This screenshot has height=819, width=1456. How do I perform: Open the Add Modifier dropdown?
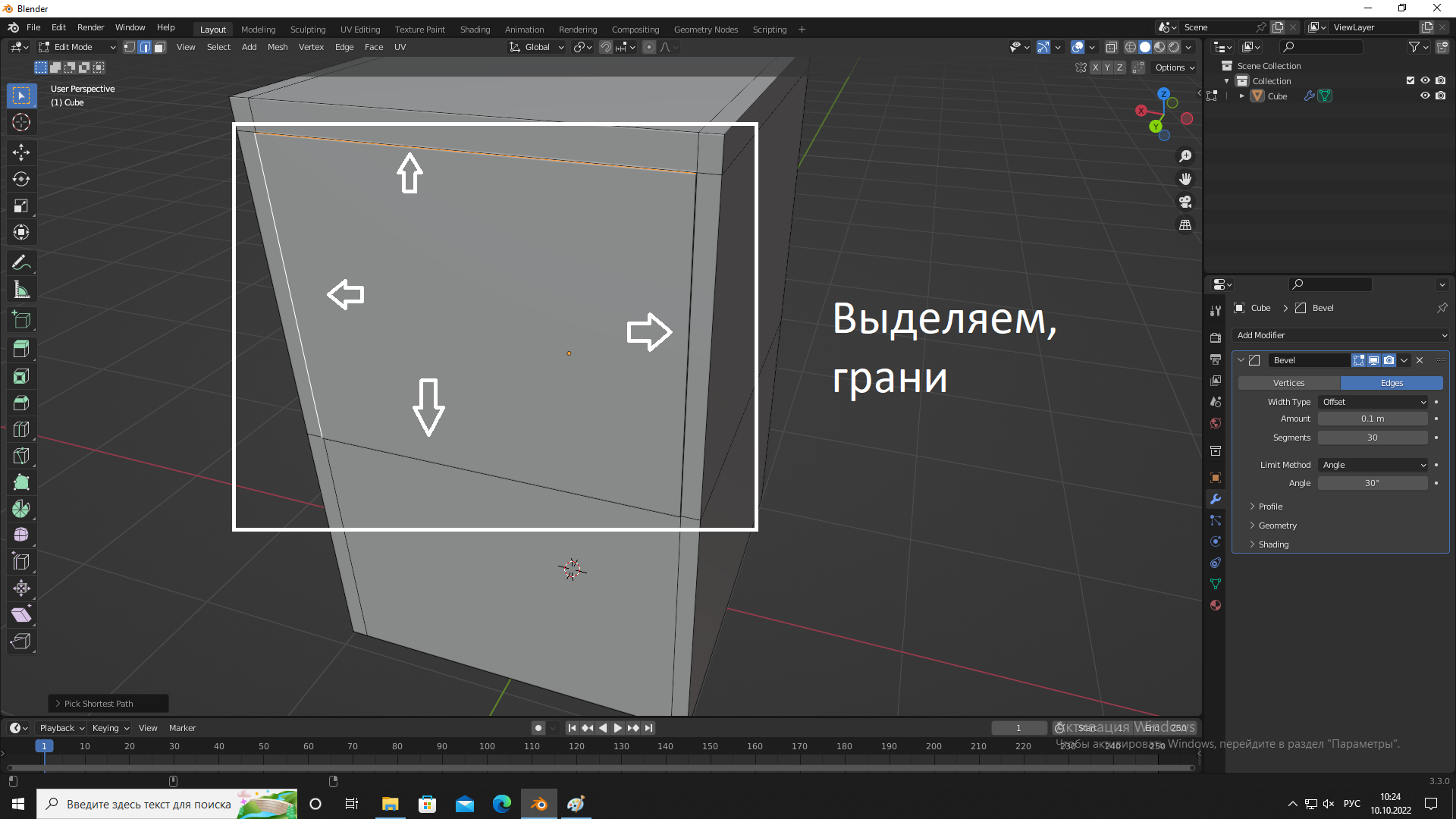click(1341, 335)
